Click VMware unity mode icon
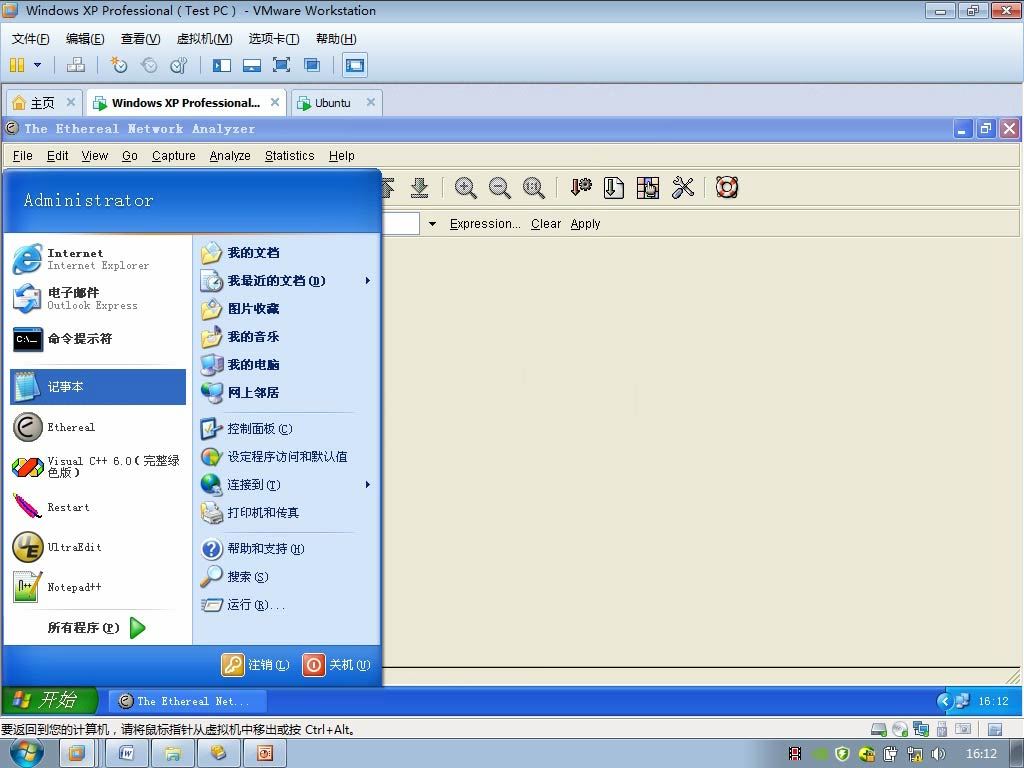The width and height of the screenshot is (1024, 768). (312, 65)
